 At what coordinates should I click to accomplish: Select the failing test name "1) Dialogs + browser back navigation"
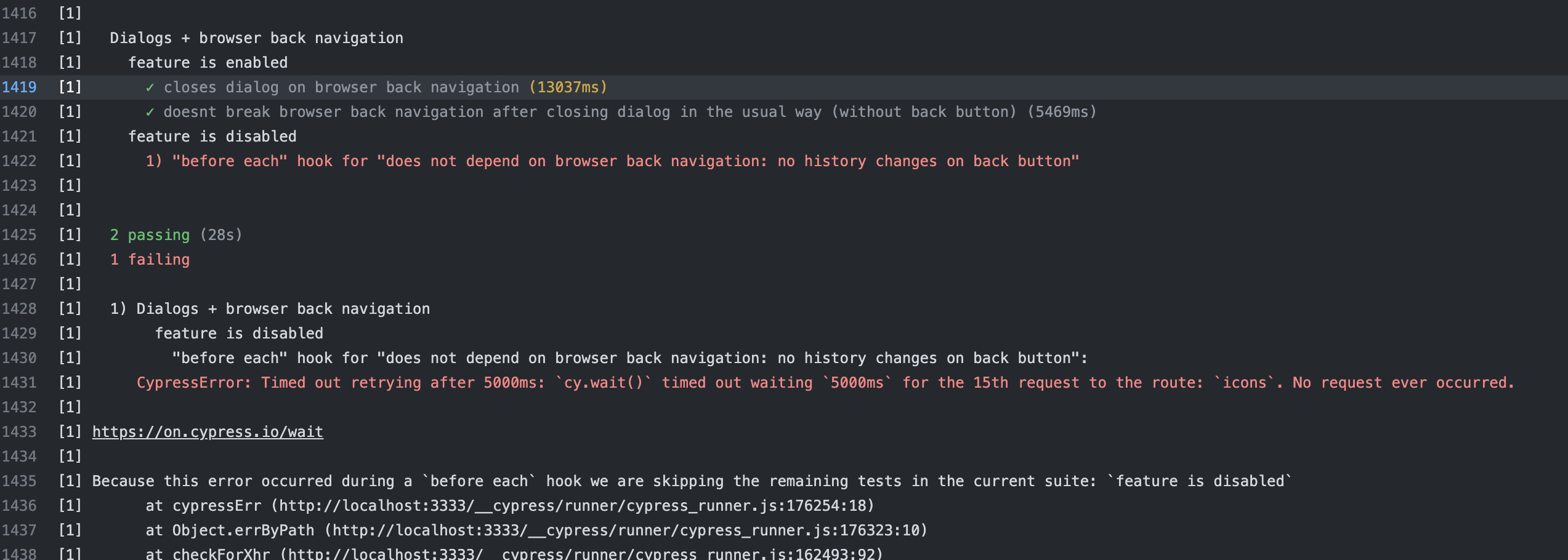(269, 308)
